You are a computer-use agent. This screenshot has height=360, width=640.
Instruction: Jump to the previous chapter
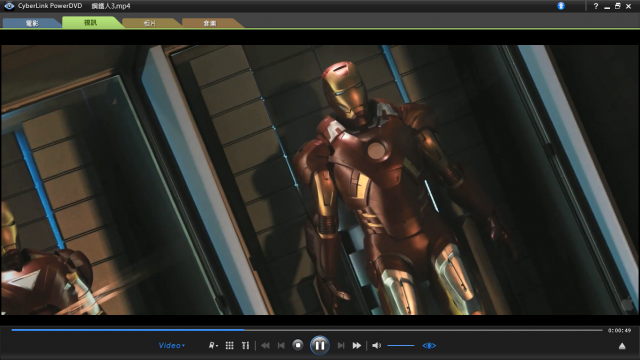coord(281,346)
